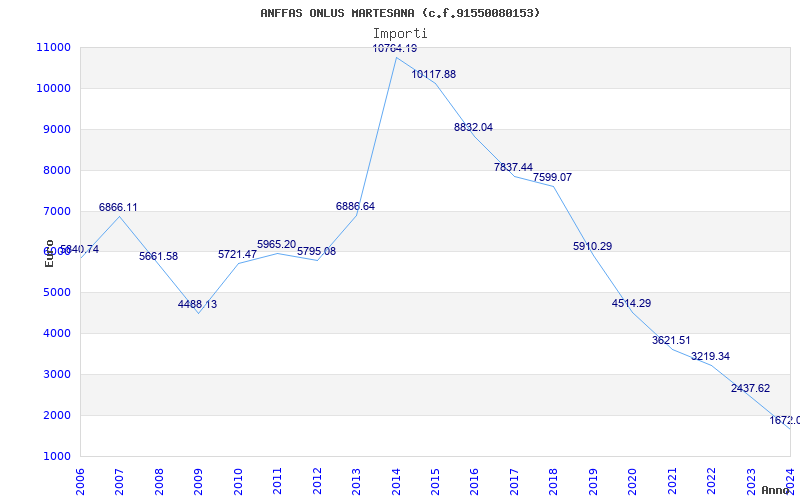Select the 3219.34 data label

(x=710, y=357)
